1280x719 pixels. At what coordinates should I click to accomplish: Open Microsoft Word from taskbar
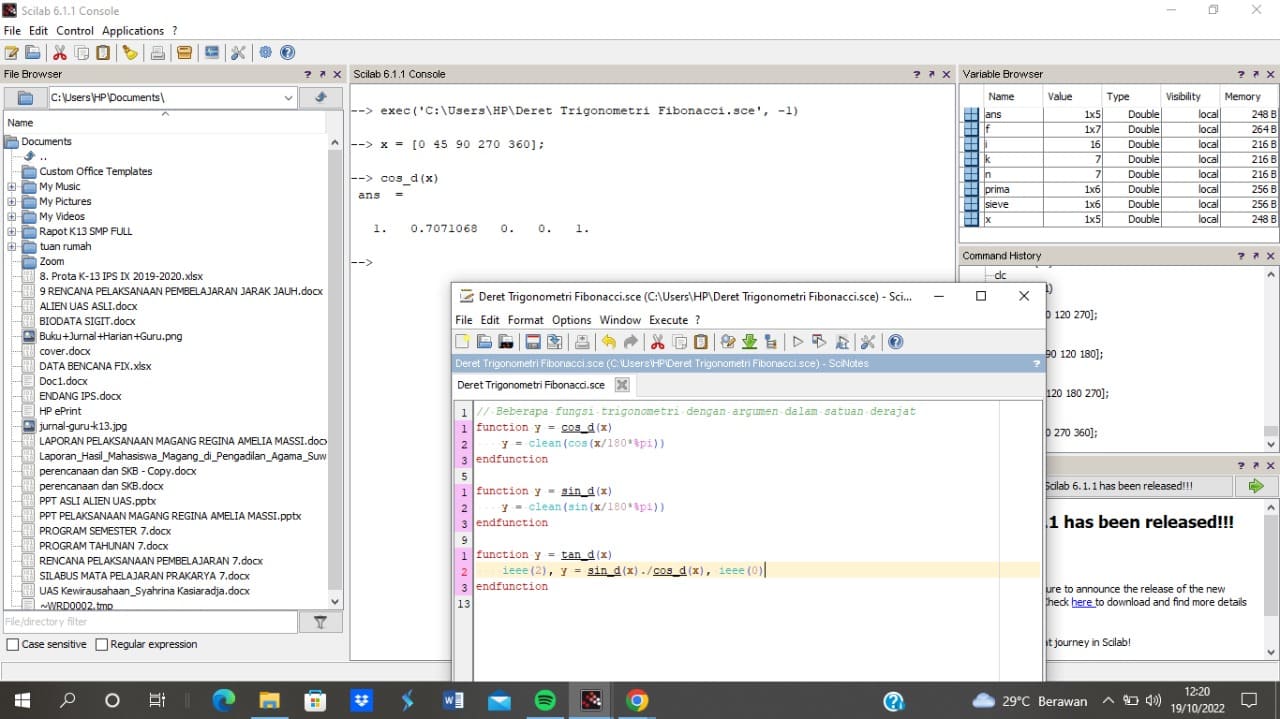point(453,701)
